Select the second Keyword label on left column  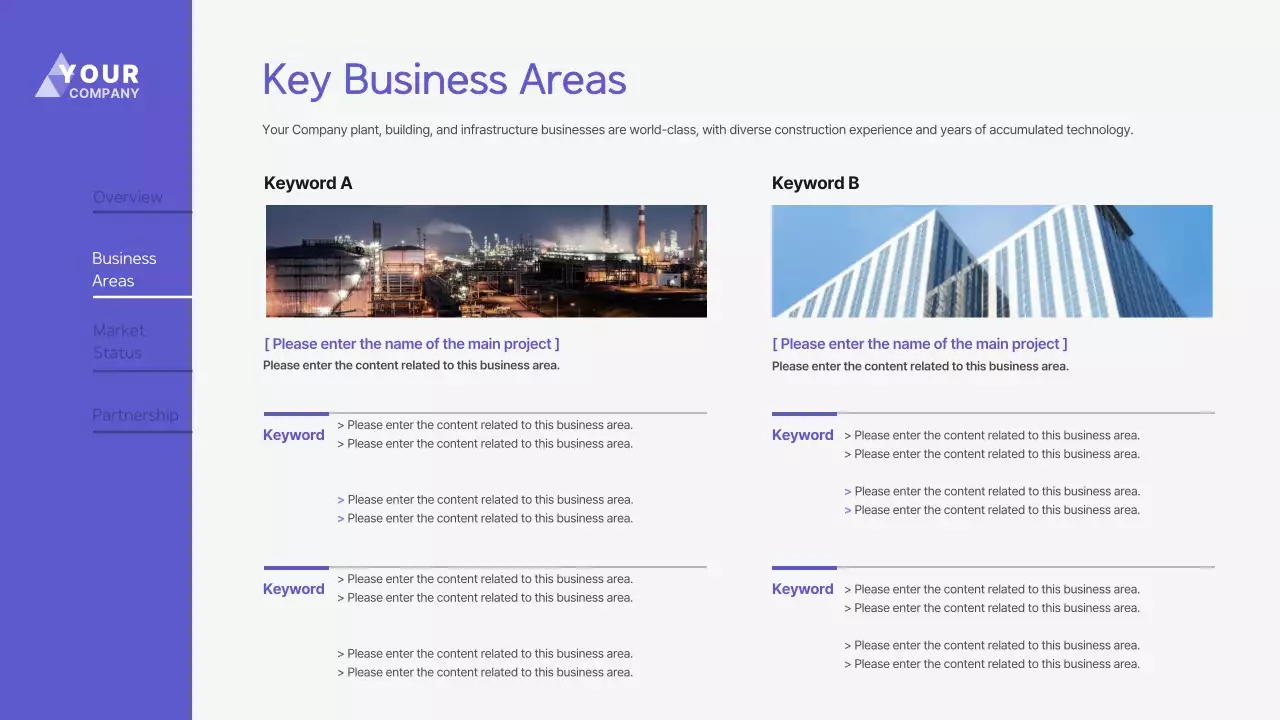[x=293, y=588]
